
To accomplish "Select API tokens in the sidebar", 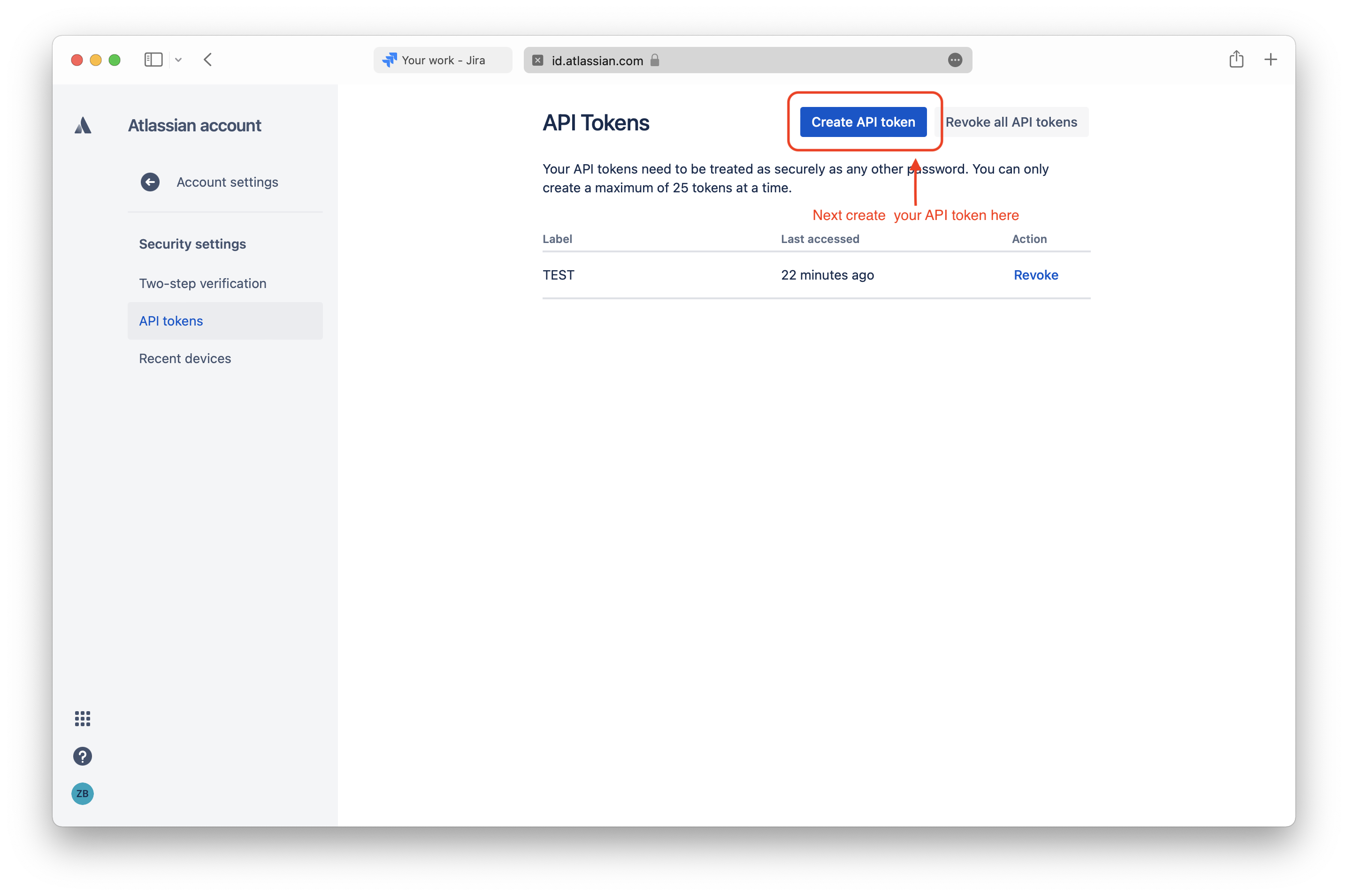I will 171,320.
